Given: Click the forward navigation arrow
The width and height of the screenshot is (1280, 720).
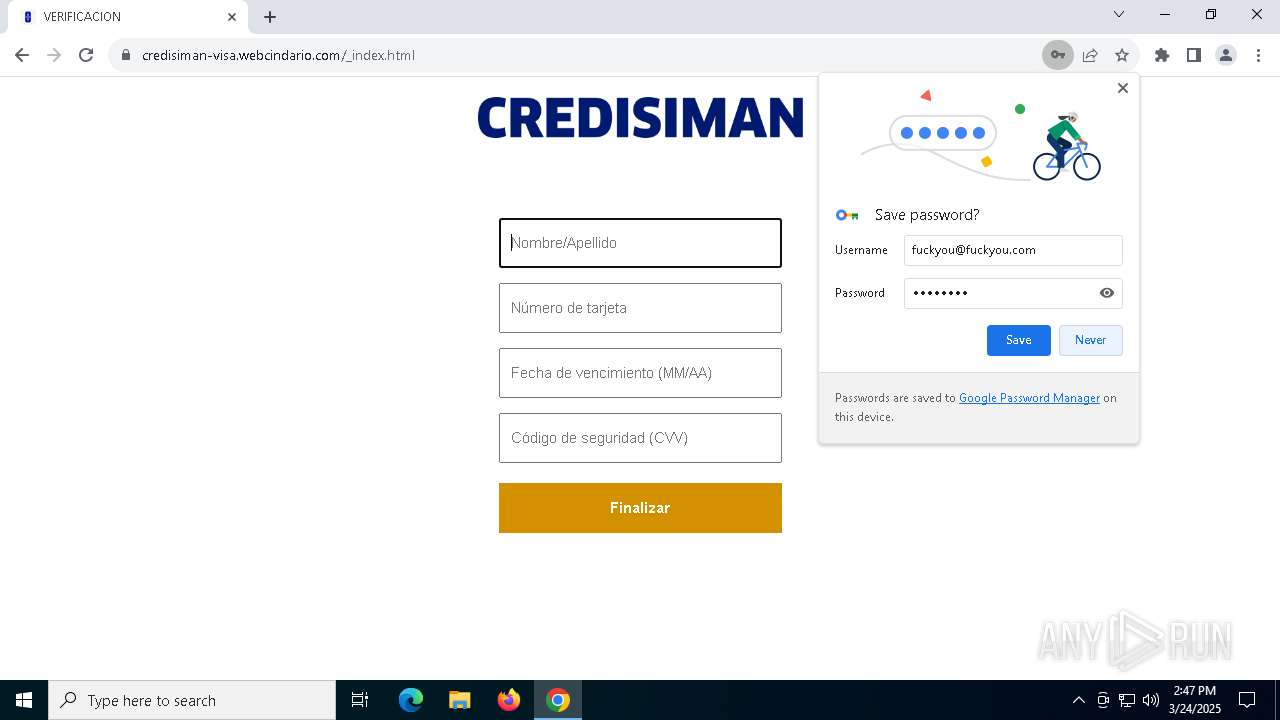Looking at the screenshot, I should (x=54, y=55).
